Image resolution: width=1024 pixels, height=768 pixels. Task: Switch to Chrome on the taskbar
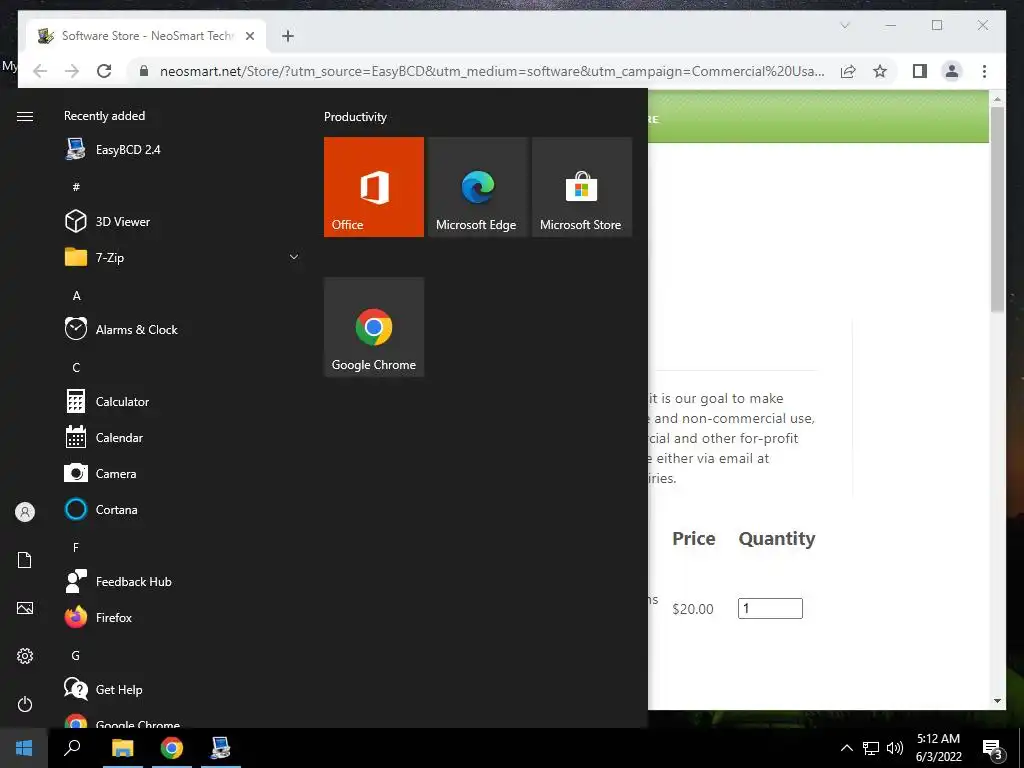tap(172, 748)
